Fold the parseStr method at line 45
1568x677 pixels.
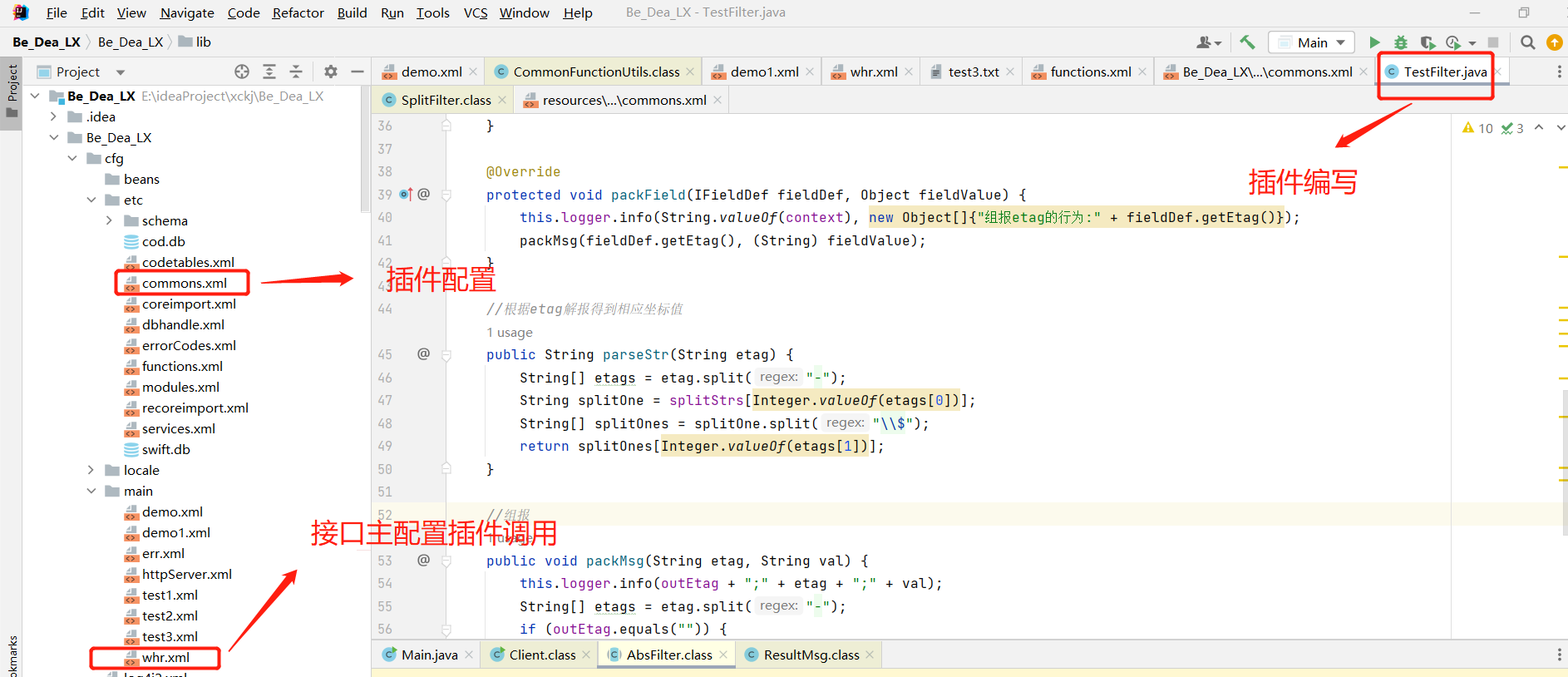click(x=446, y=355)
